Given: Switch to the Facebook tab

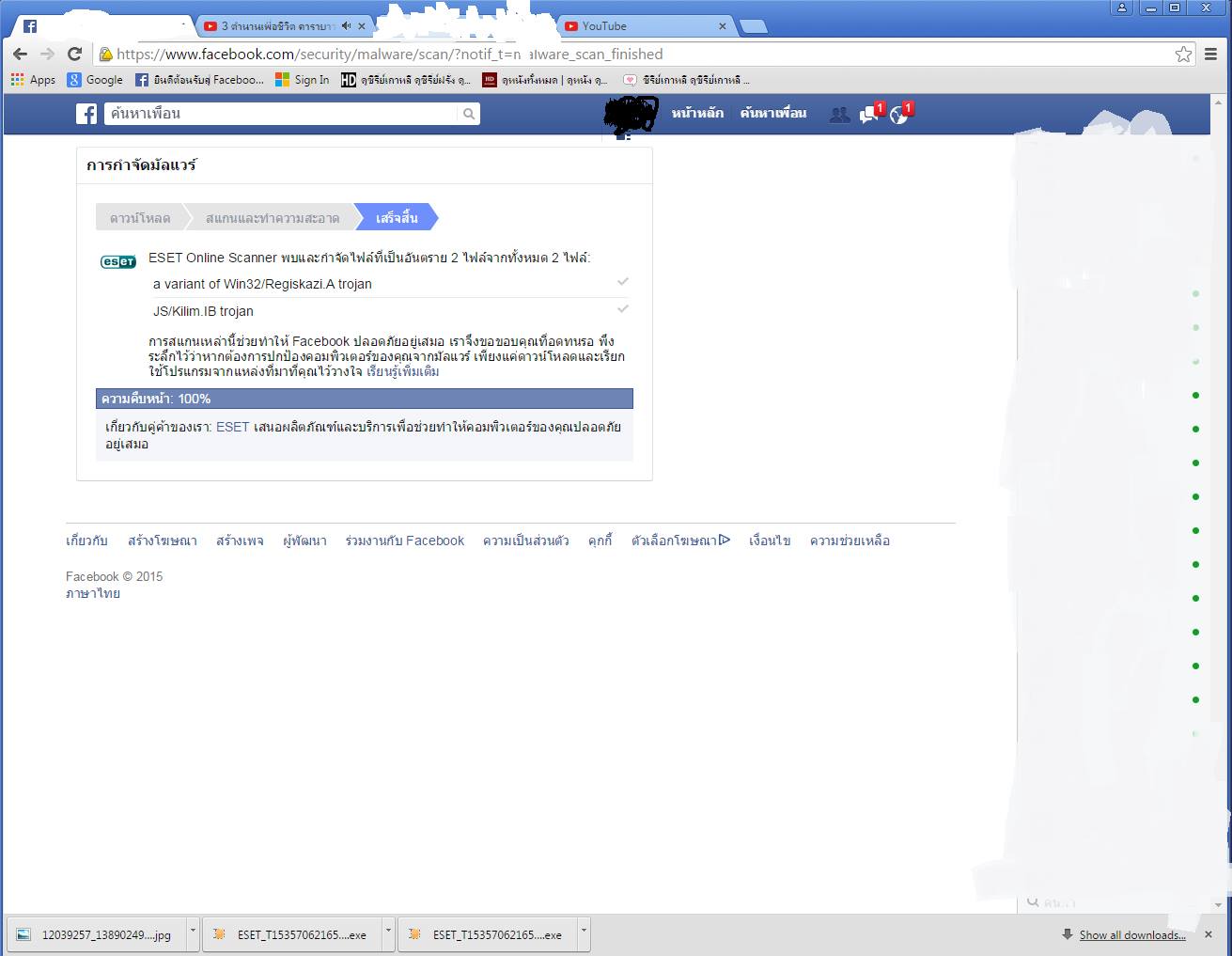Looking at the screenshot, I should (103, 26).
